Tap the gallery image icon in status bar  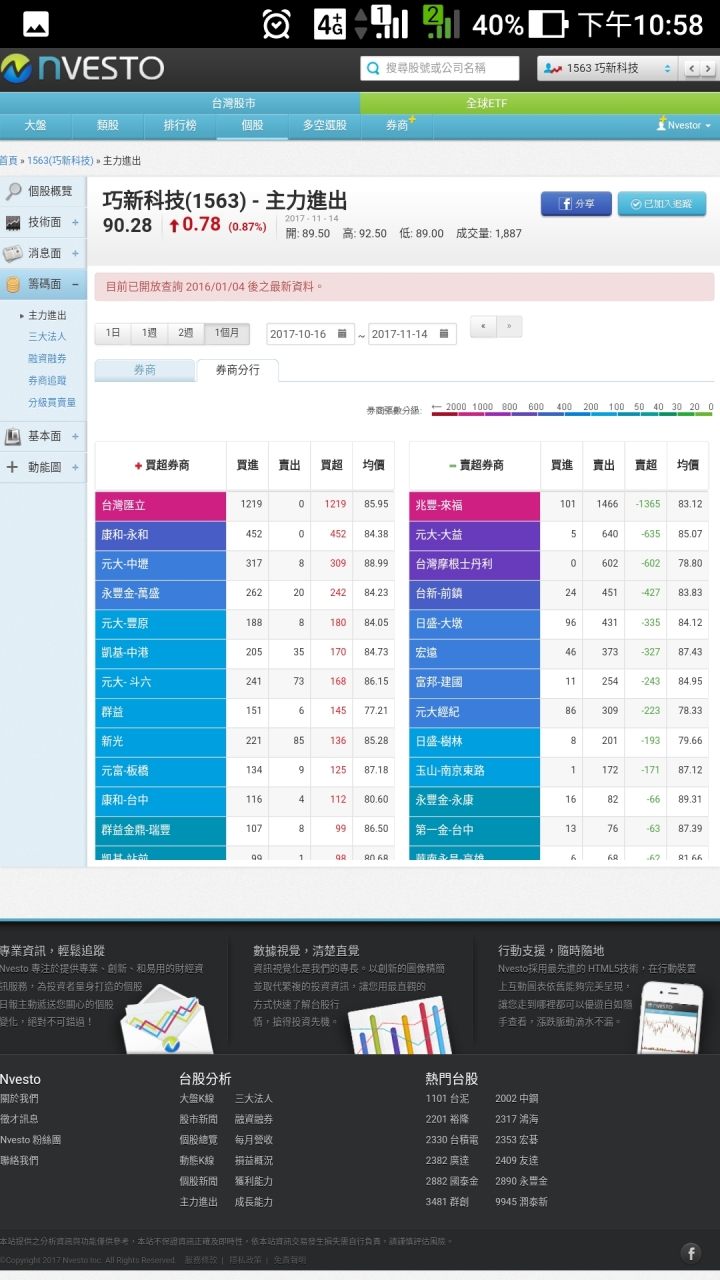point(36,23)
